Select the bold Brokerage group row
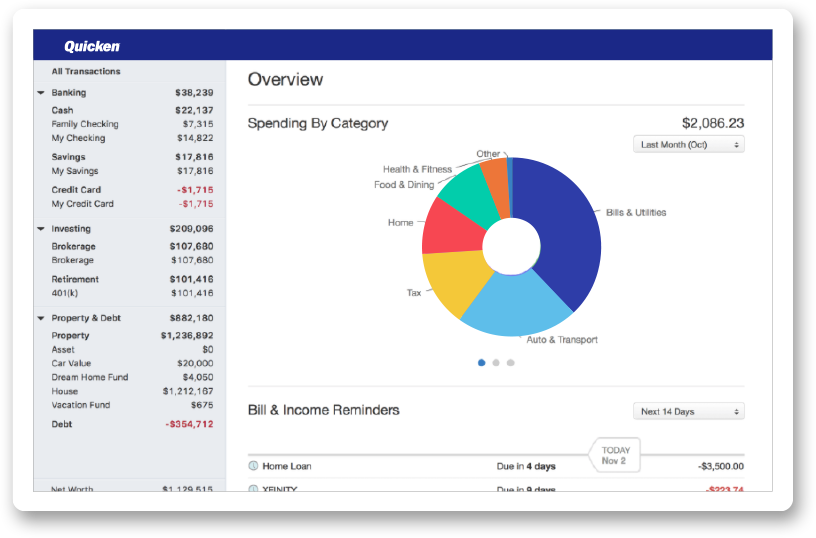The width and height of the screenshot is (816, 538). [x=132, y=246]
